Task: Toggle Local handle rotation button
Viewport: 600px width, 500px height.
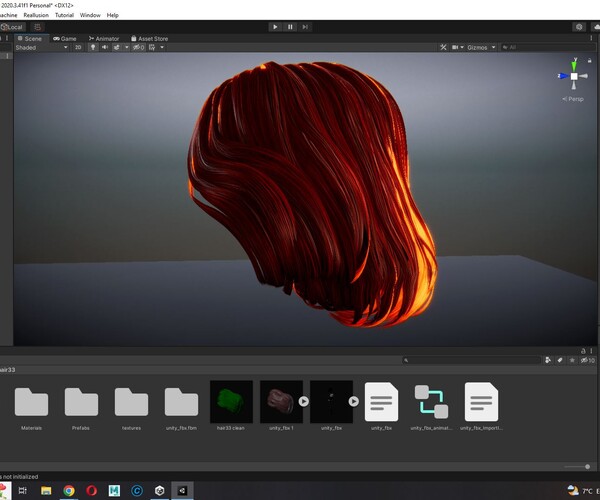Action: pyautogui.click(x=12, y=27)
